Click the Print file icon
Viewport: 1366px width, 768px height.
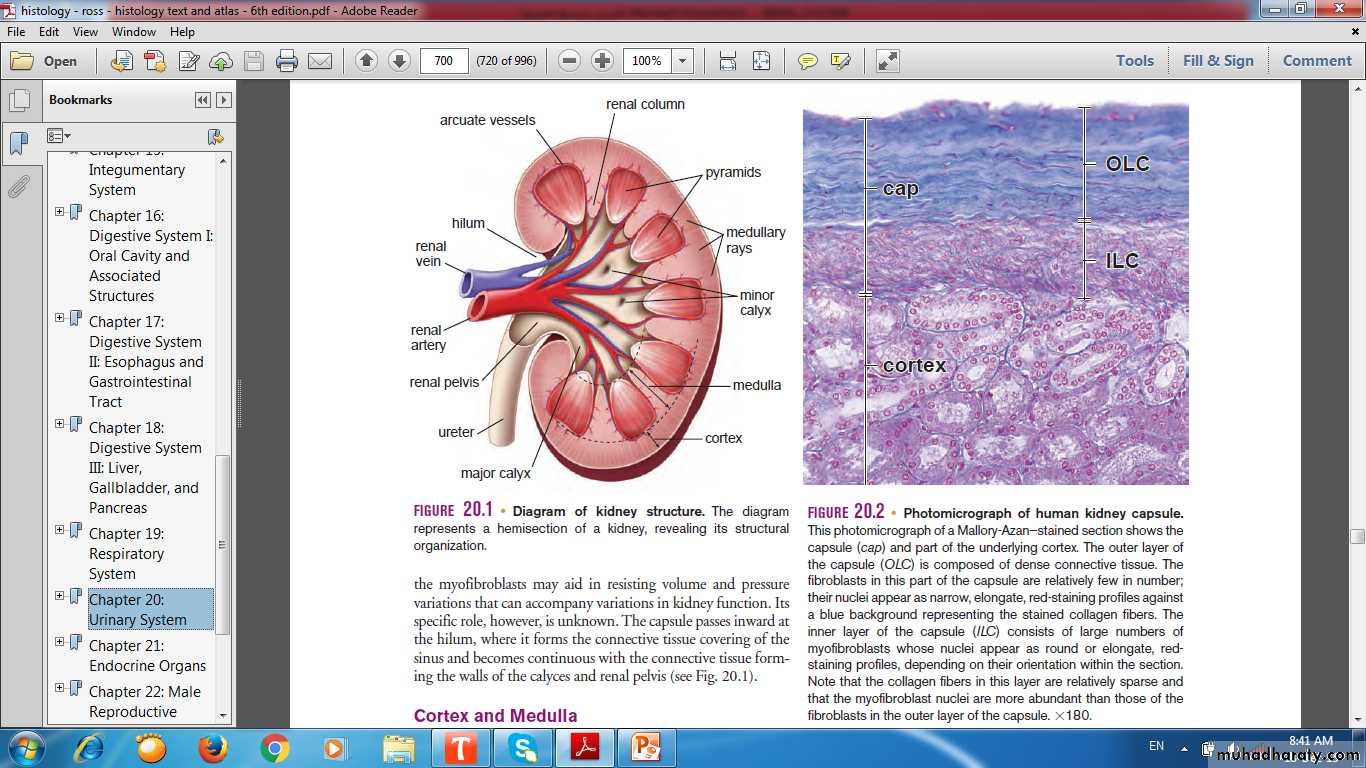tap(287, 61)
